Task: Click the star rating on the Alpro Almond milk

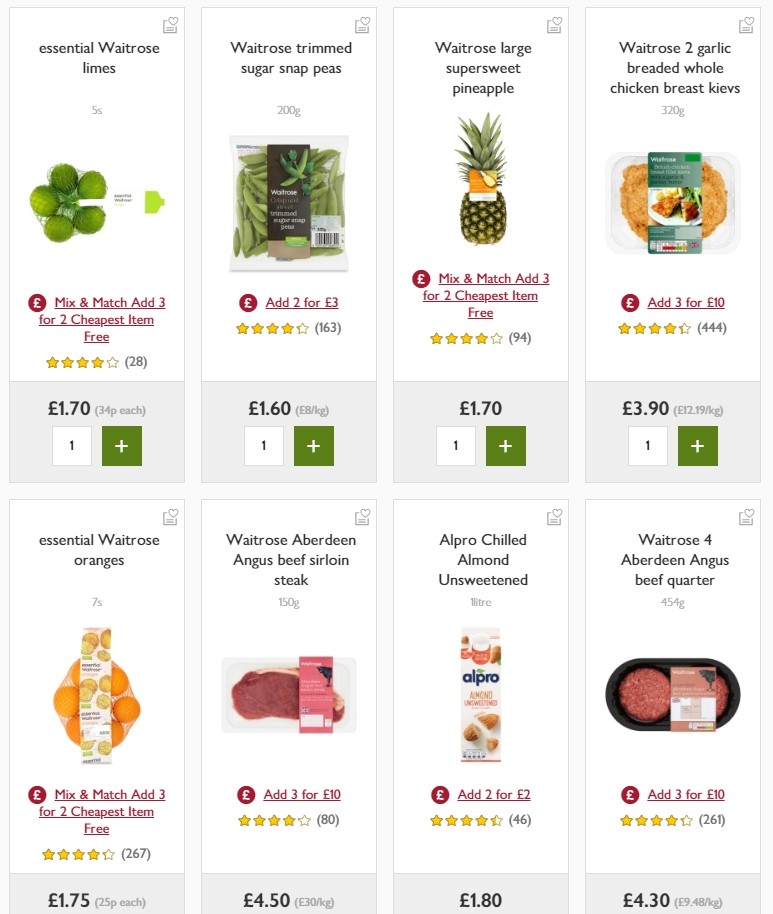Action: 466,820
